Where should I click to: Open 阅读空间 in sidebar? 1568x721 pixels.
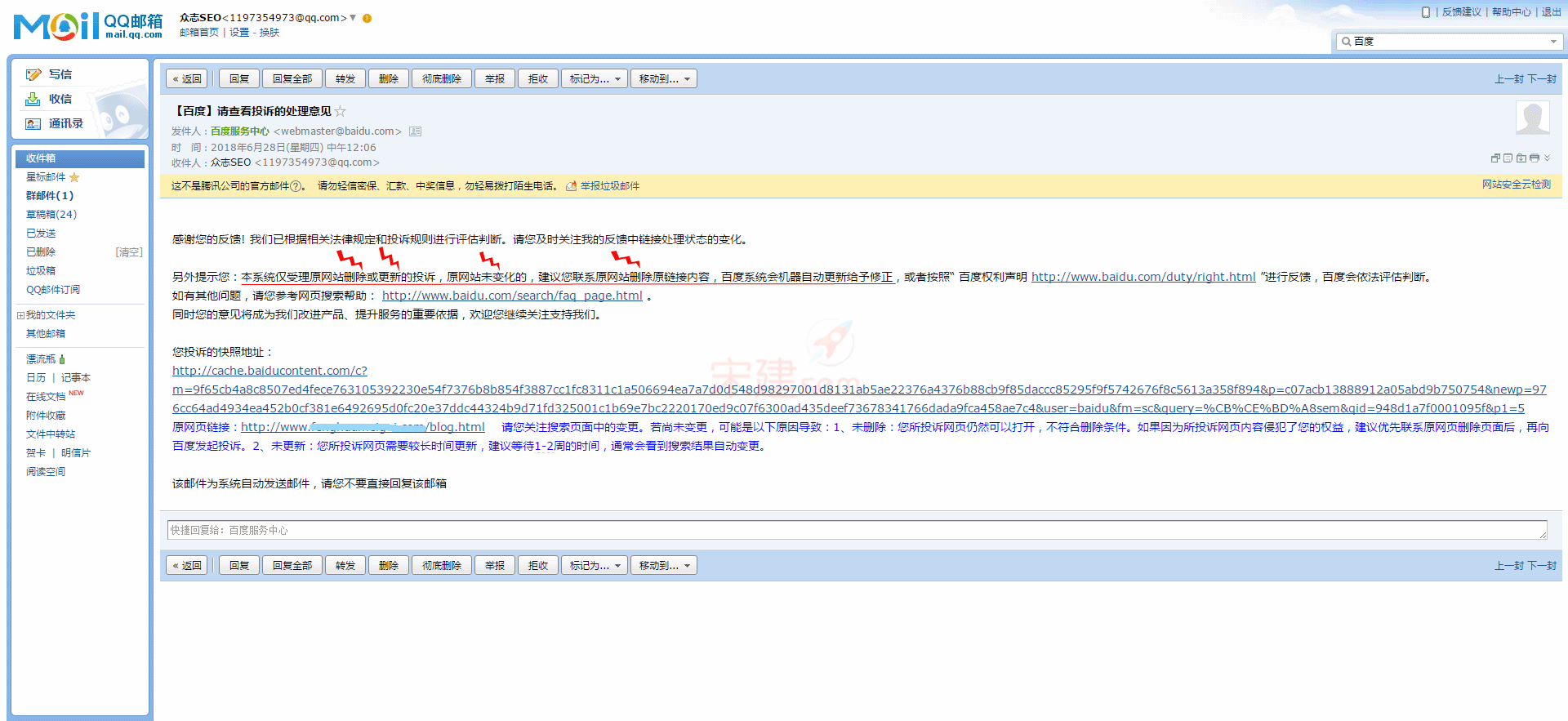pyautogui.click(x=46, y=472)
